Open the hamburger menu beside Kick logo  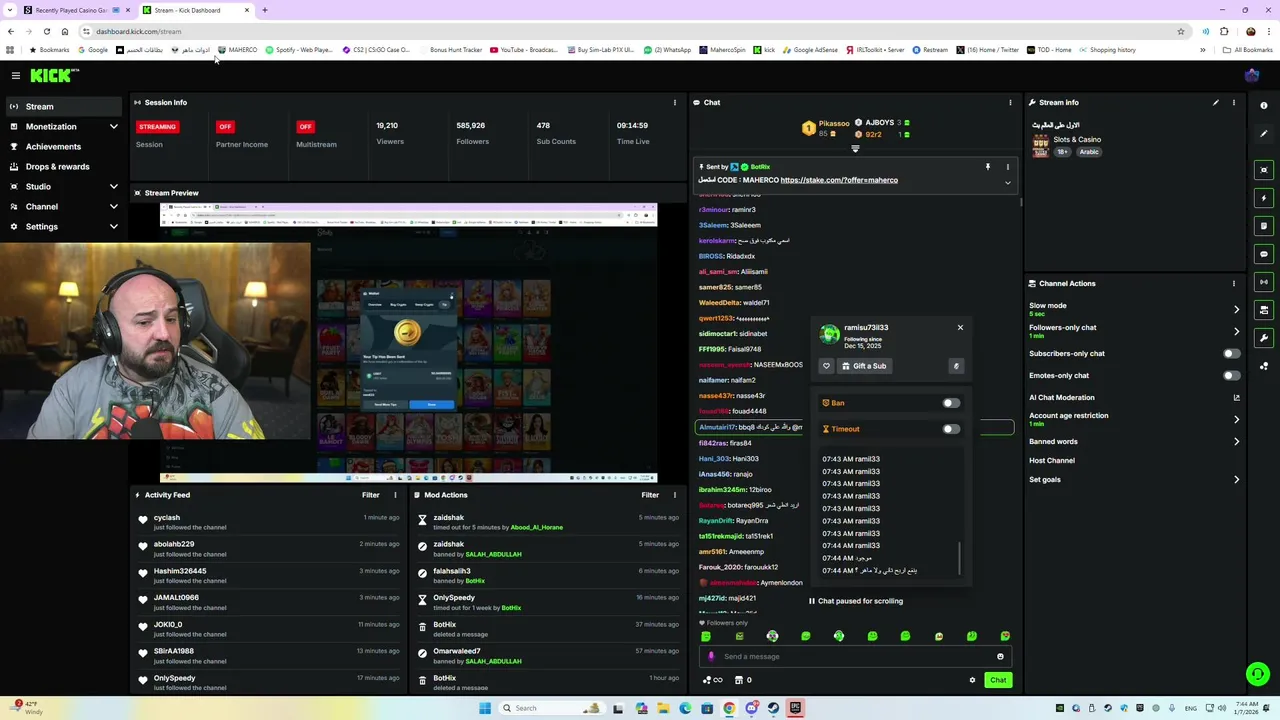click(15, 75)
